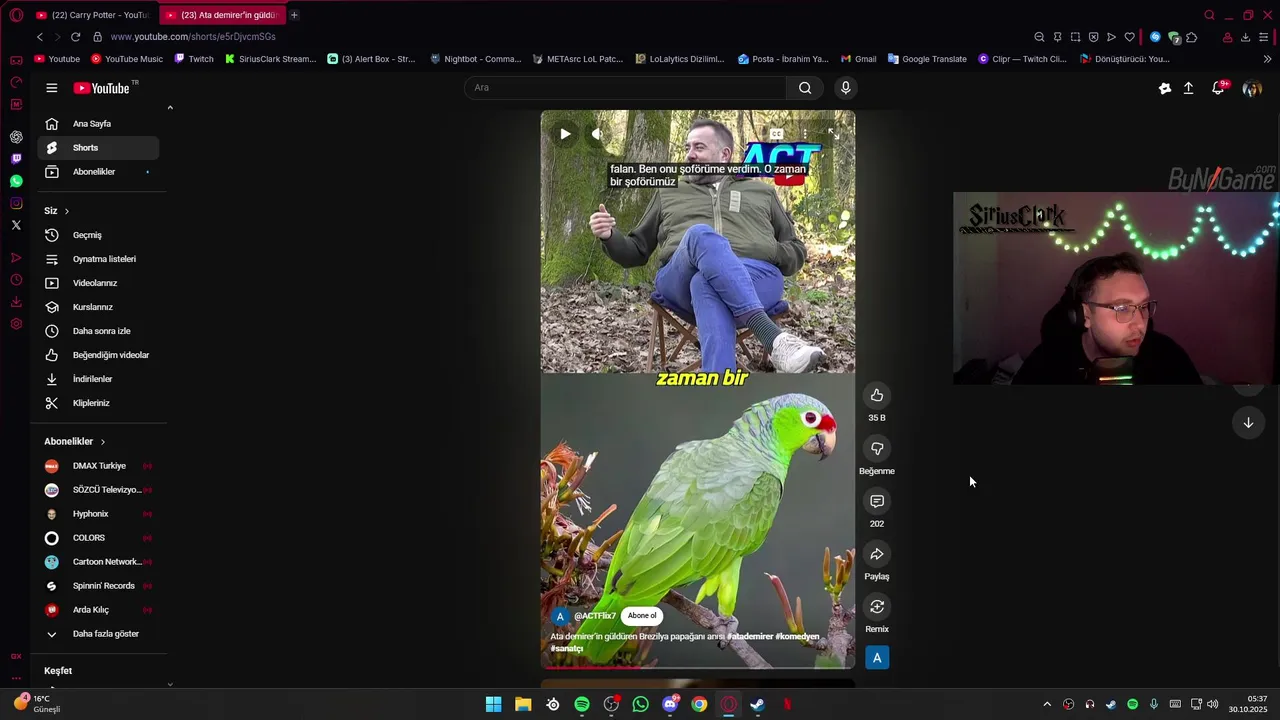
Task: Dislike the Short (Beğenme)
Action: click(x=877, y=448)
